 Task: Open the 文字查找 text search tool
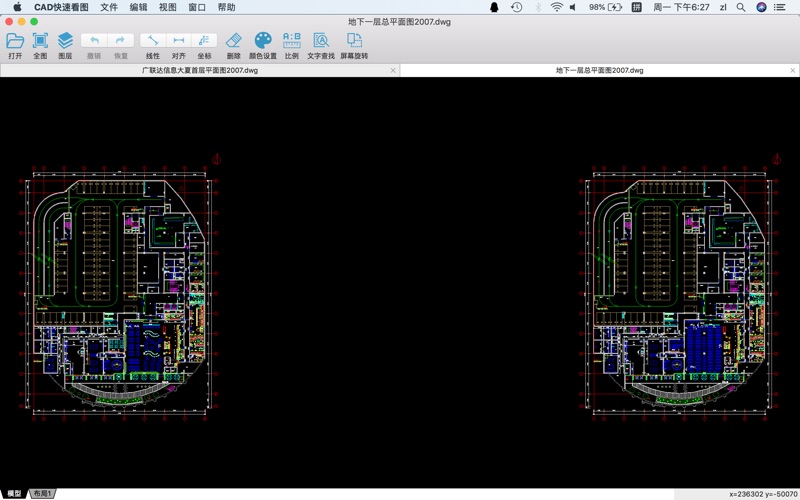[x=321, y=41]
